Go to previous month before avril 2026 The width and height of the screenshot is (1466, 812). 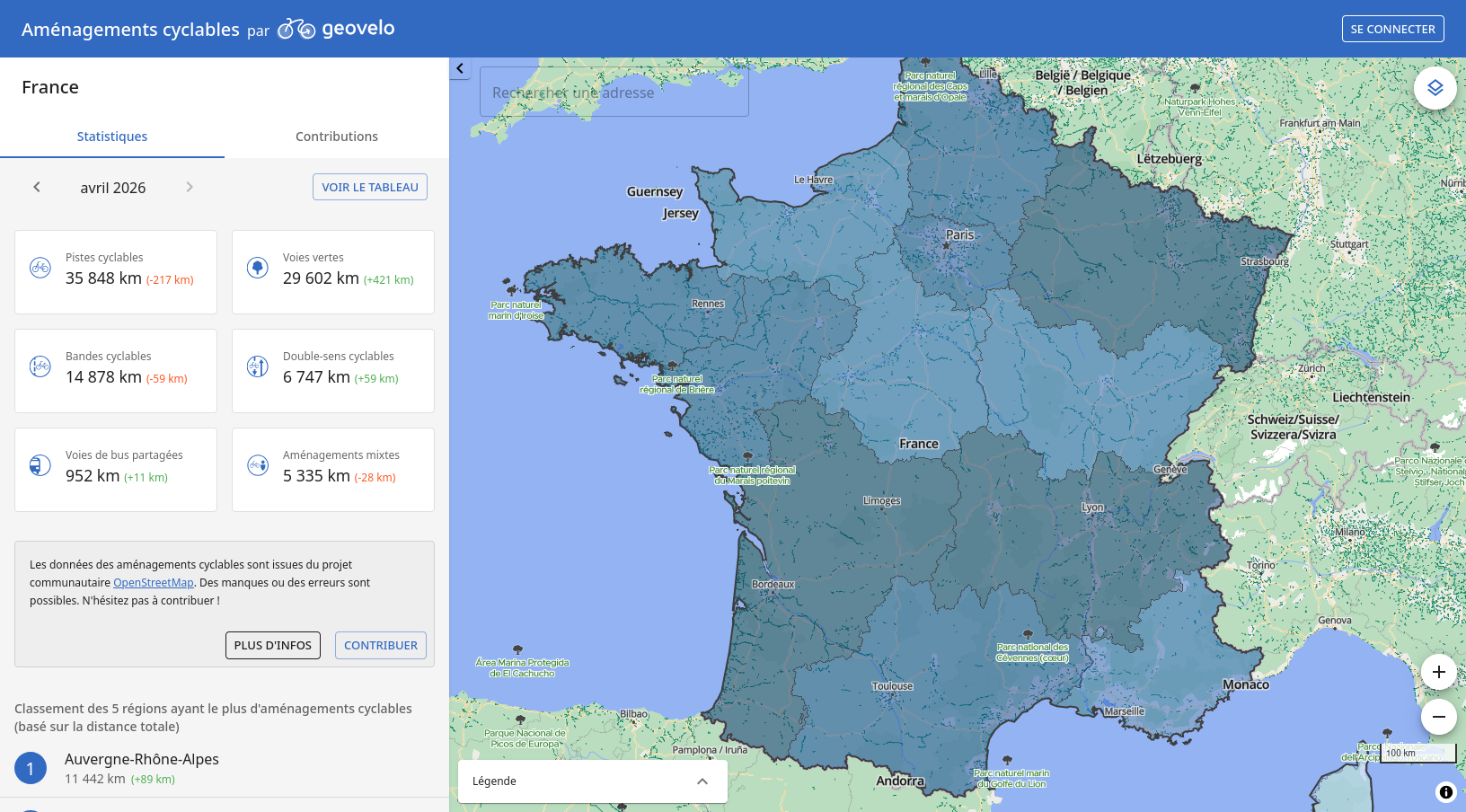(37, 187)
